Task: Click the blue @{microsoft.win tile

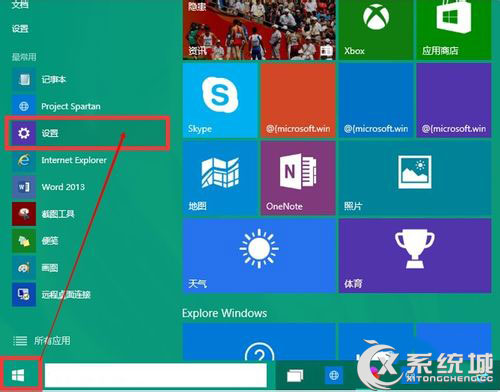Action: 376,100
